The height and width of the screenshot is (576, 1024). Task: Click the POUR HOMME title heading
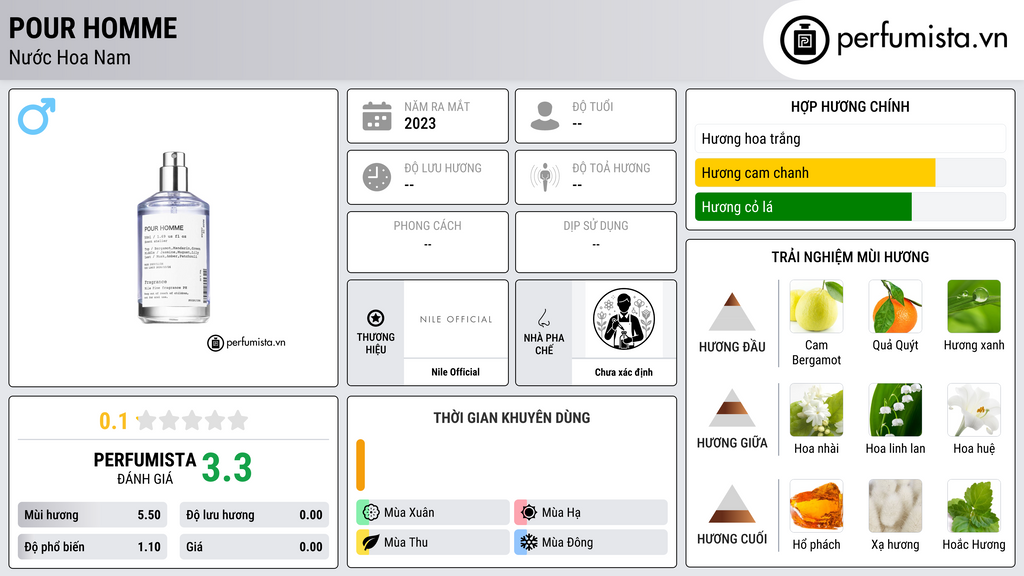93,28
